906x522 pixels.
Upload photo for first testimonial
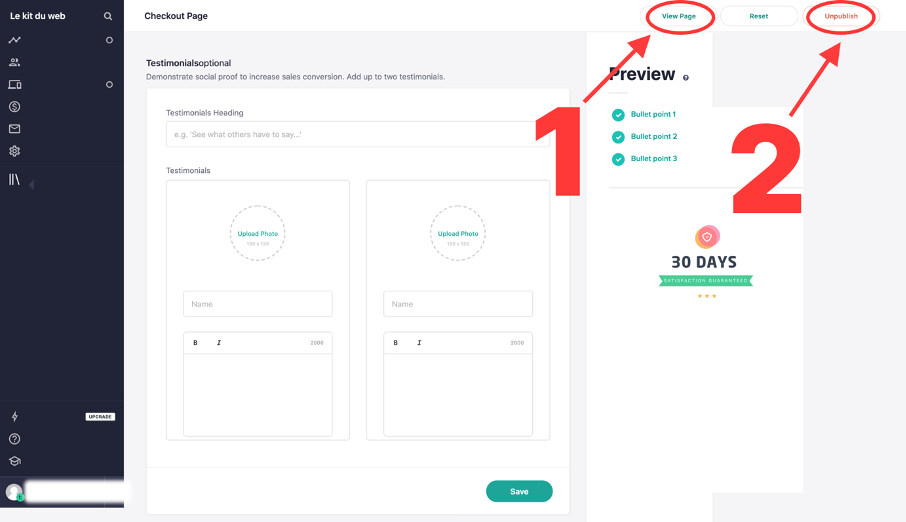pos(258,234)
